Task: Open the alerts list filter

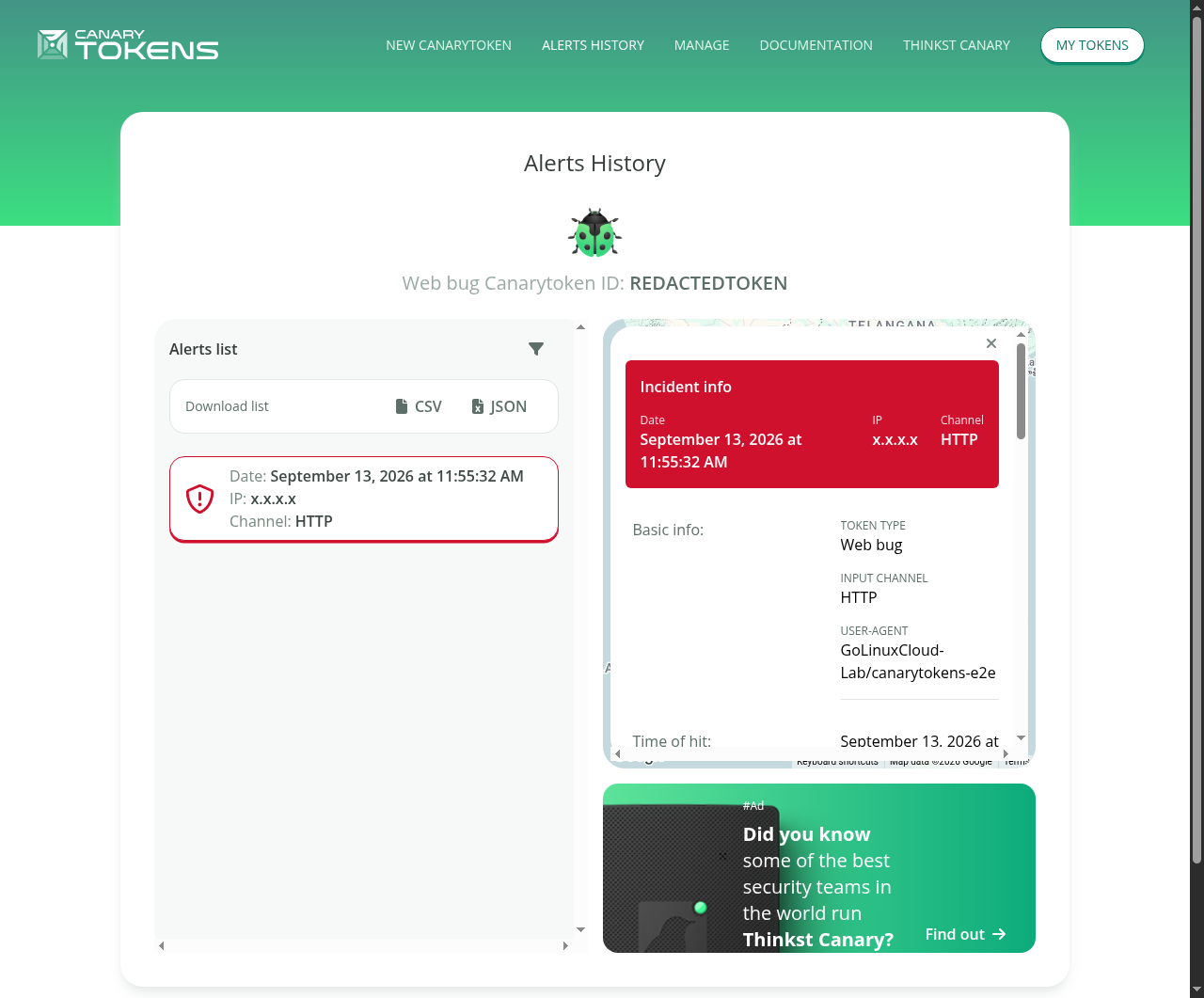Action: pos(536,349)
